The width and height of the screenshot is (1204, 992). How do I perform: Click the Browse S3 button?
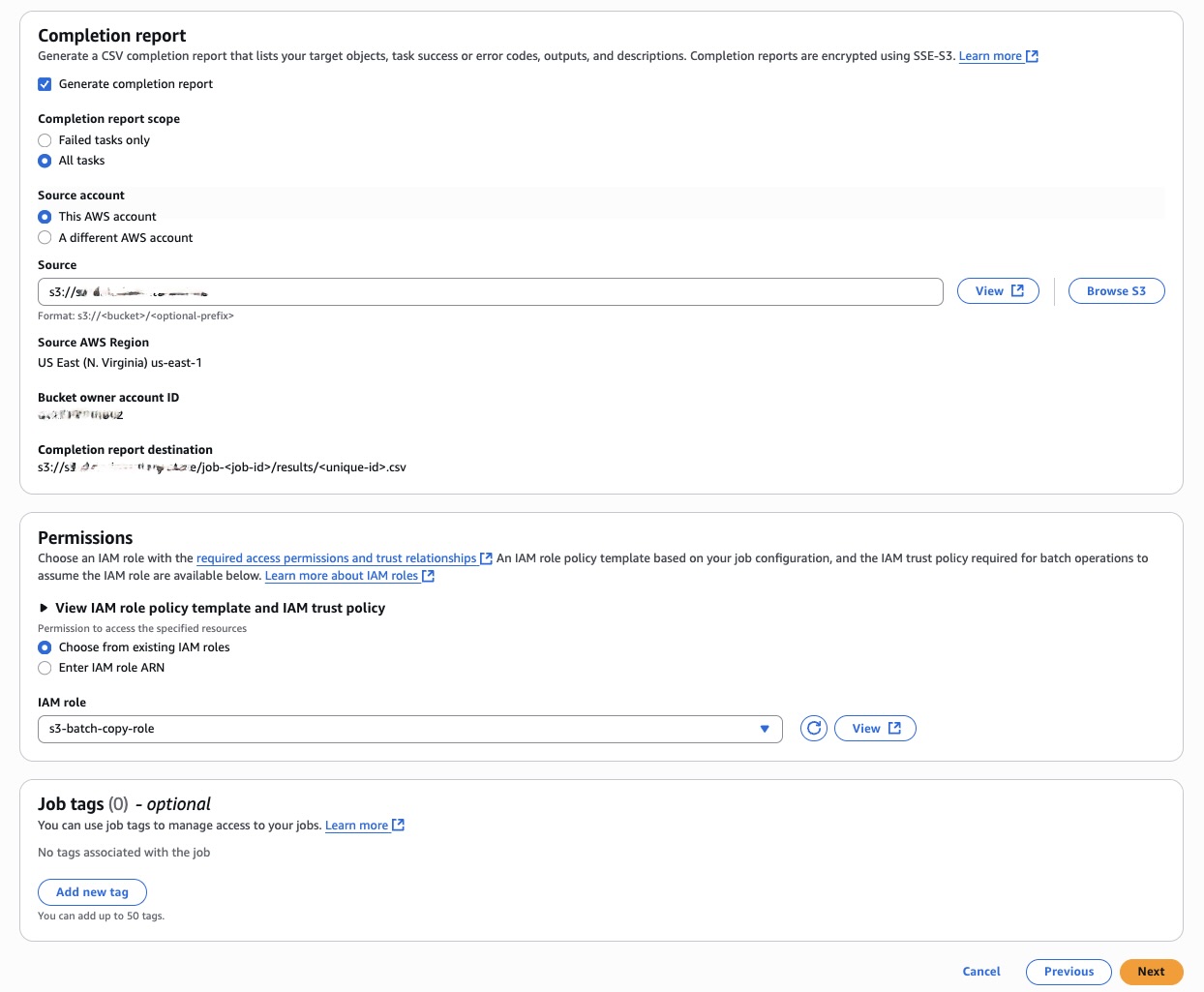pos(1116,291)
